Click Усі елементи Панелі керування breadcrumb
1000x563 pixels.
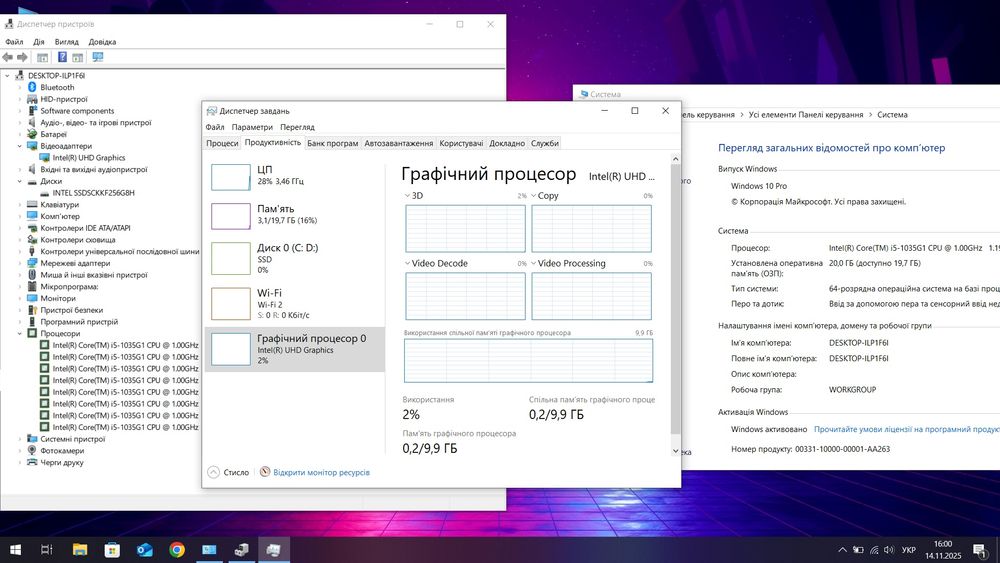805,115
